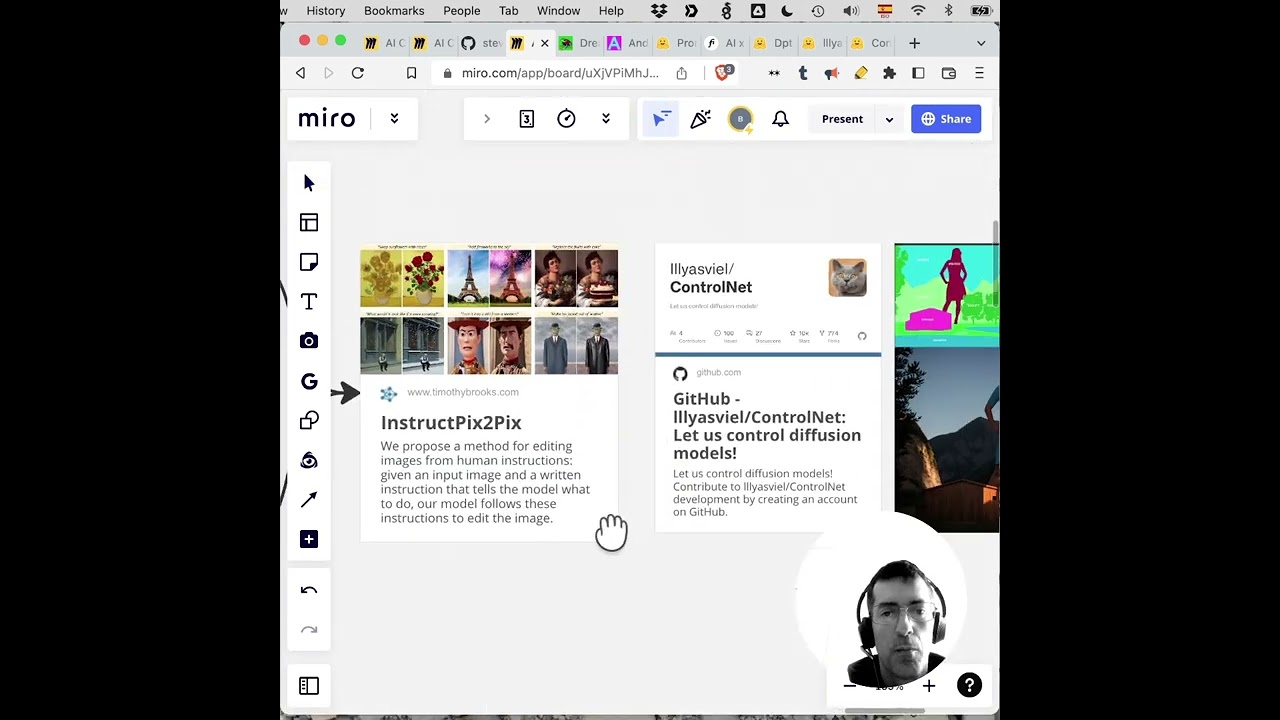The height and width of the screenshot is (720, 1280).
Task: Open a new browser tab
Action: pos(915,43)
